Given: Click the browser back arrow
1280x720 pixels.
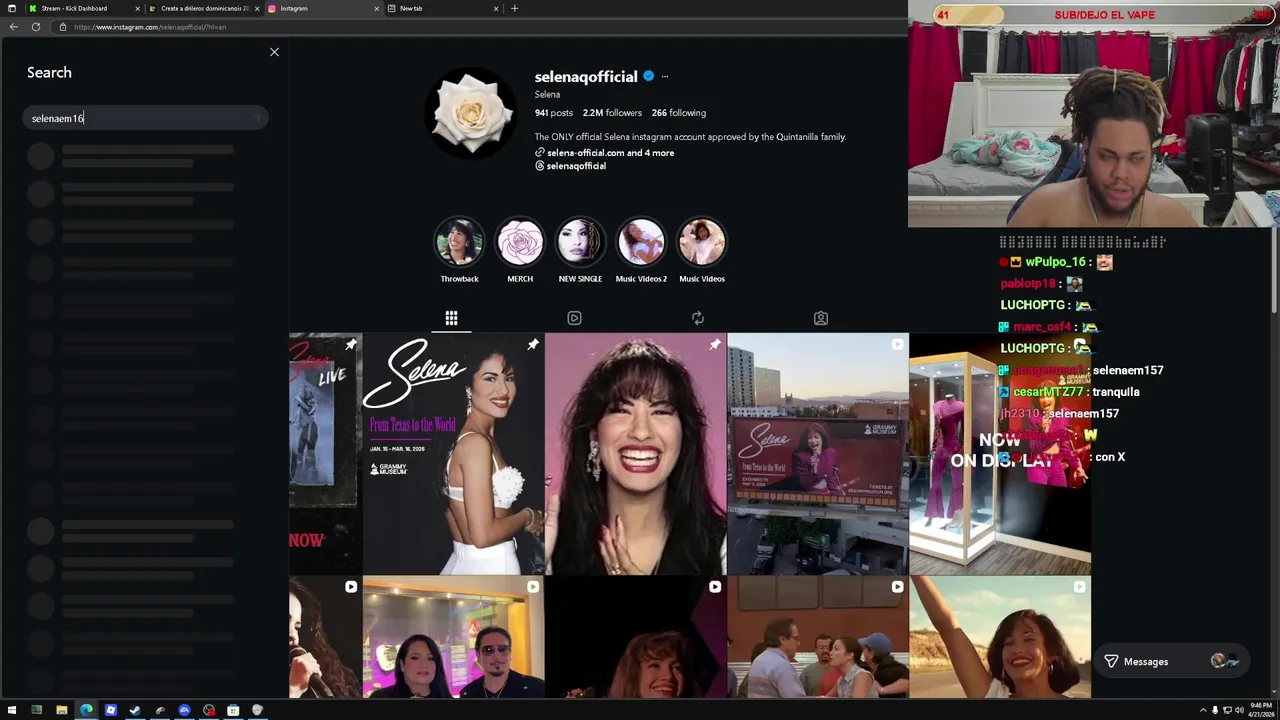Looking at the screenshot, I should pyautogui.click(x=13, y=27).
